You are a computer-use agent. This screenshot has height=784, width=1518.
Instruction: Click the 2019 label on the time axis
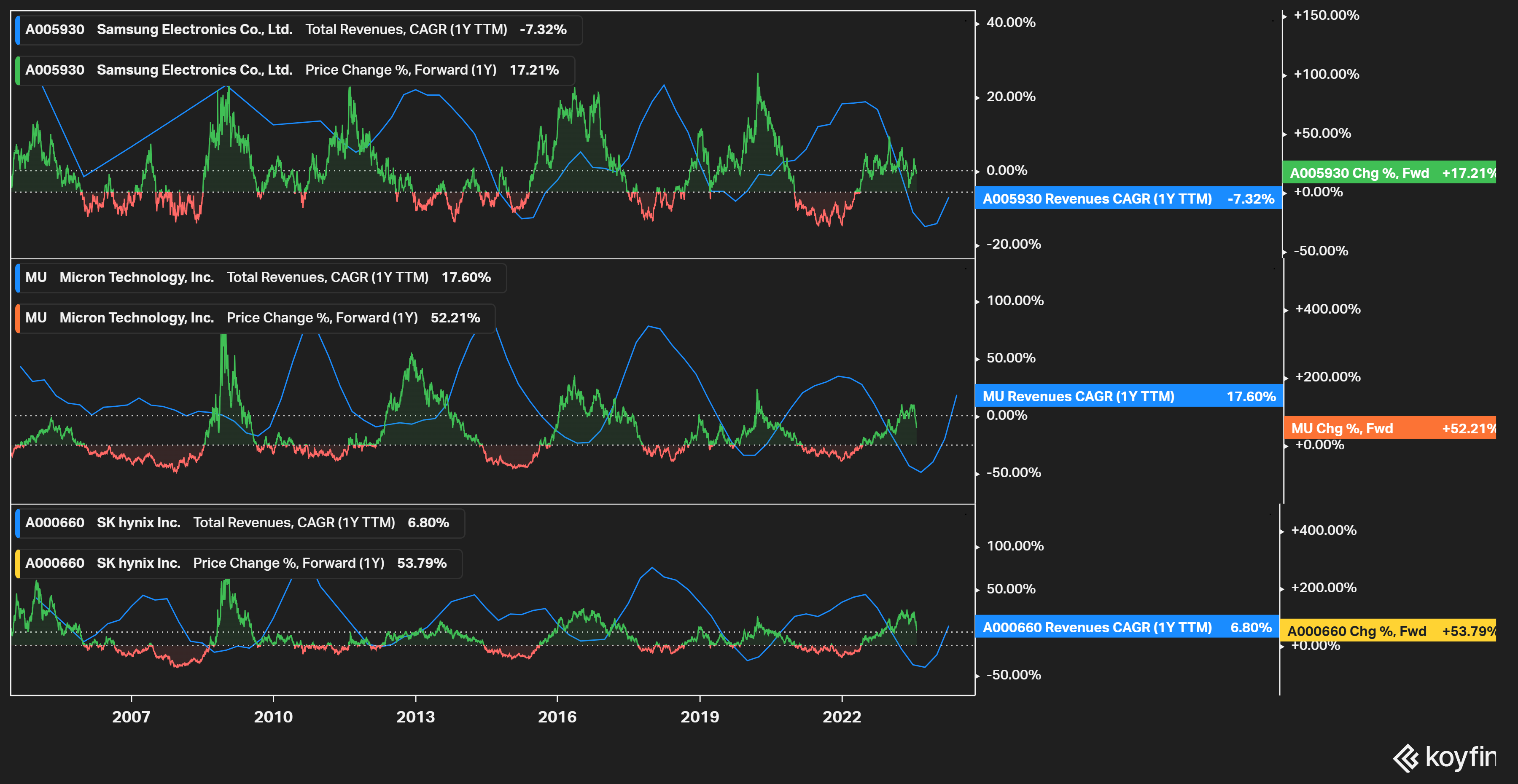(x=700, y=717)
